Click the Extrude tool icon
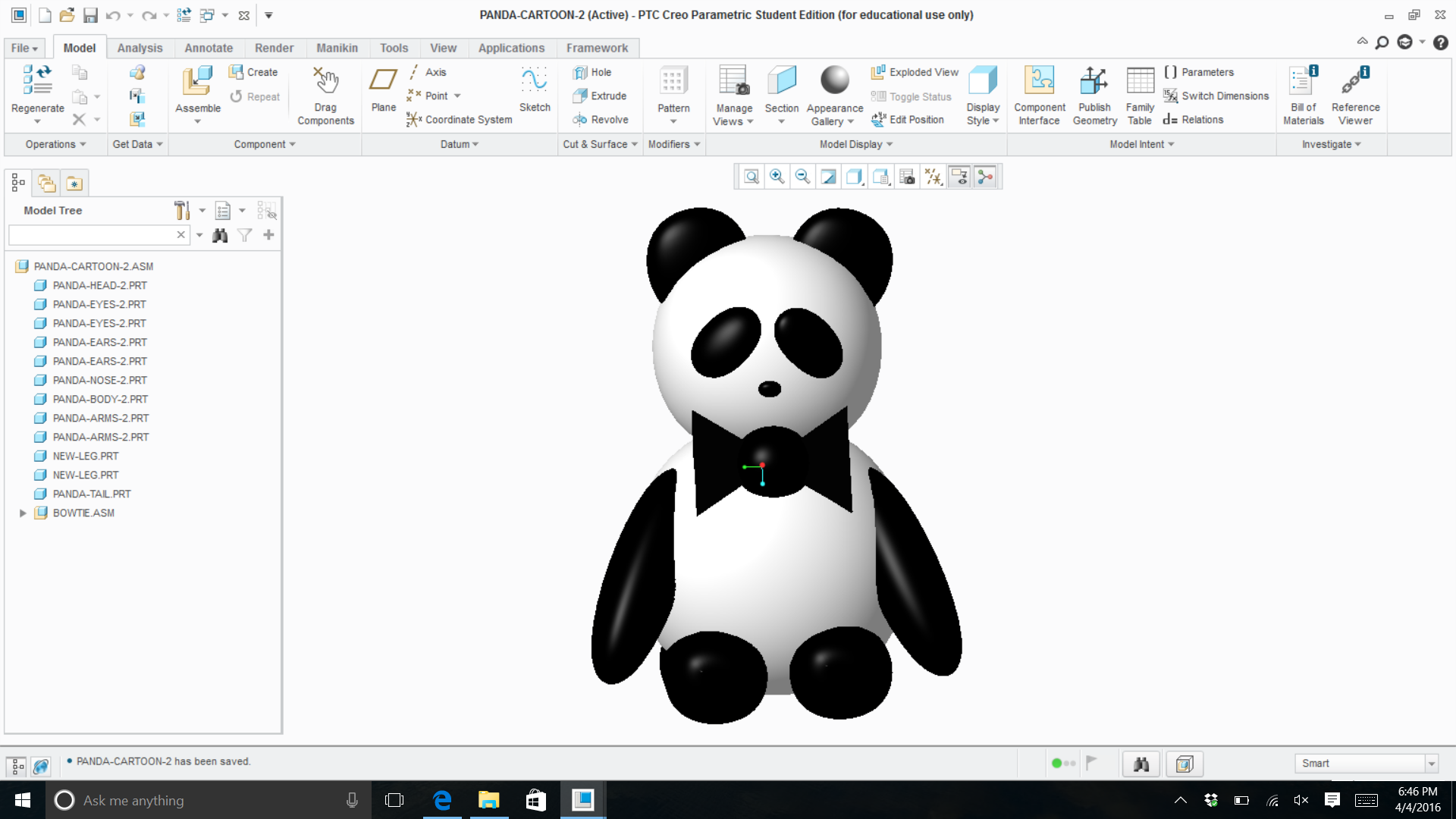Screen dimensions: 1456x819 [x=580, y=96]
